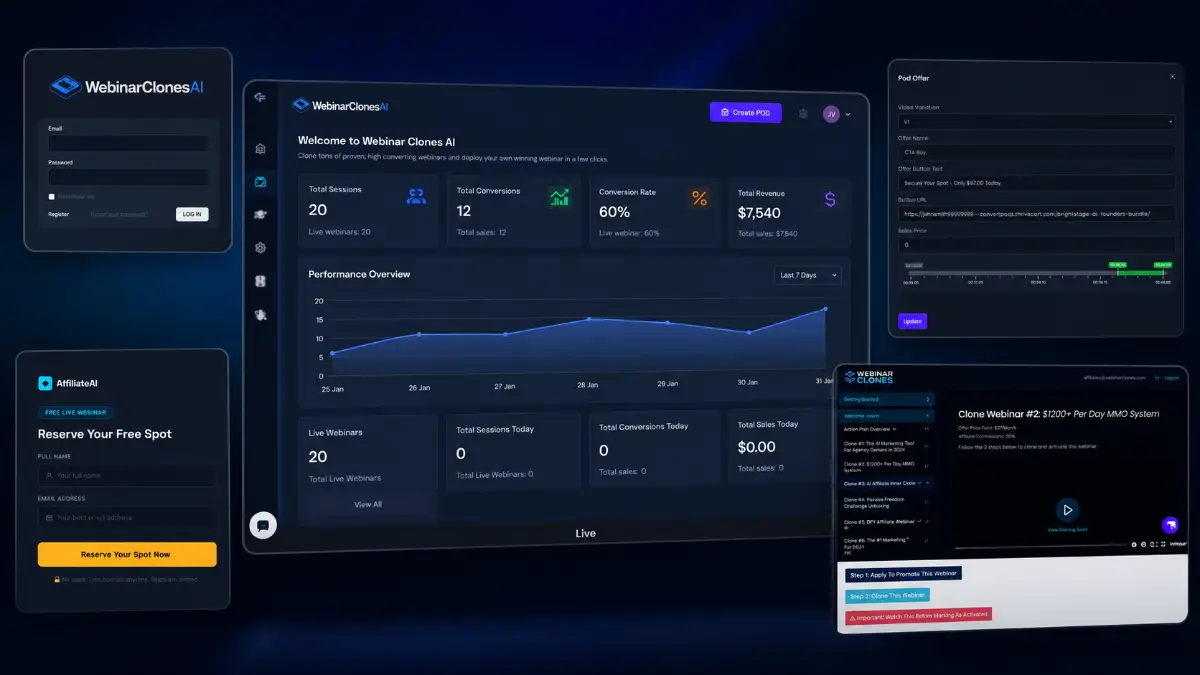Toggle the Remember me checkbox on login

click(52, 197)
